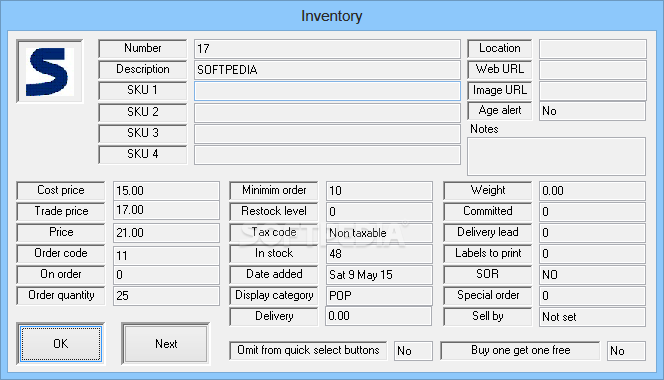The image size is (664, 380).
Task: Click the Display category label button
Action: (x=274, y=295)
